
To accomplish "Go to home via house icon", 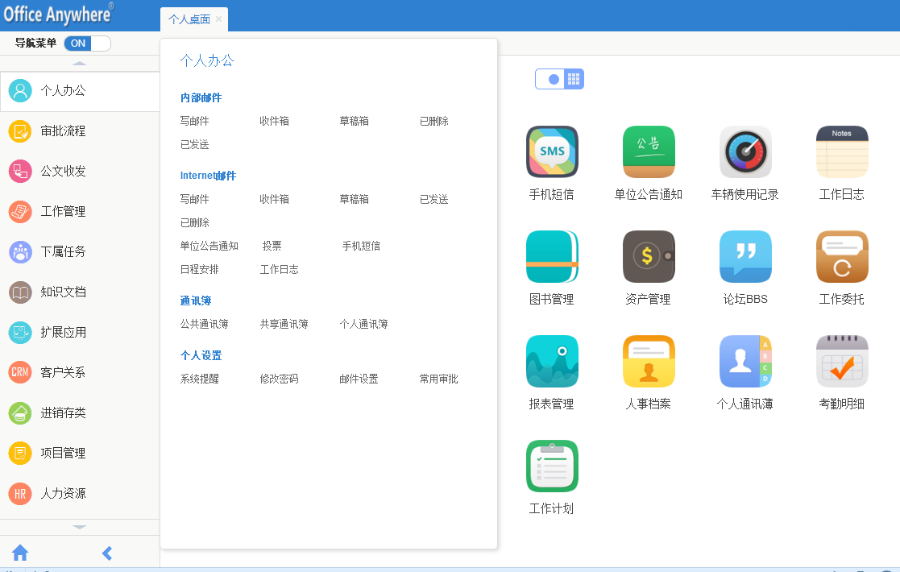I will click(x=20, y=552).
